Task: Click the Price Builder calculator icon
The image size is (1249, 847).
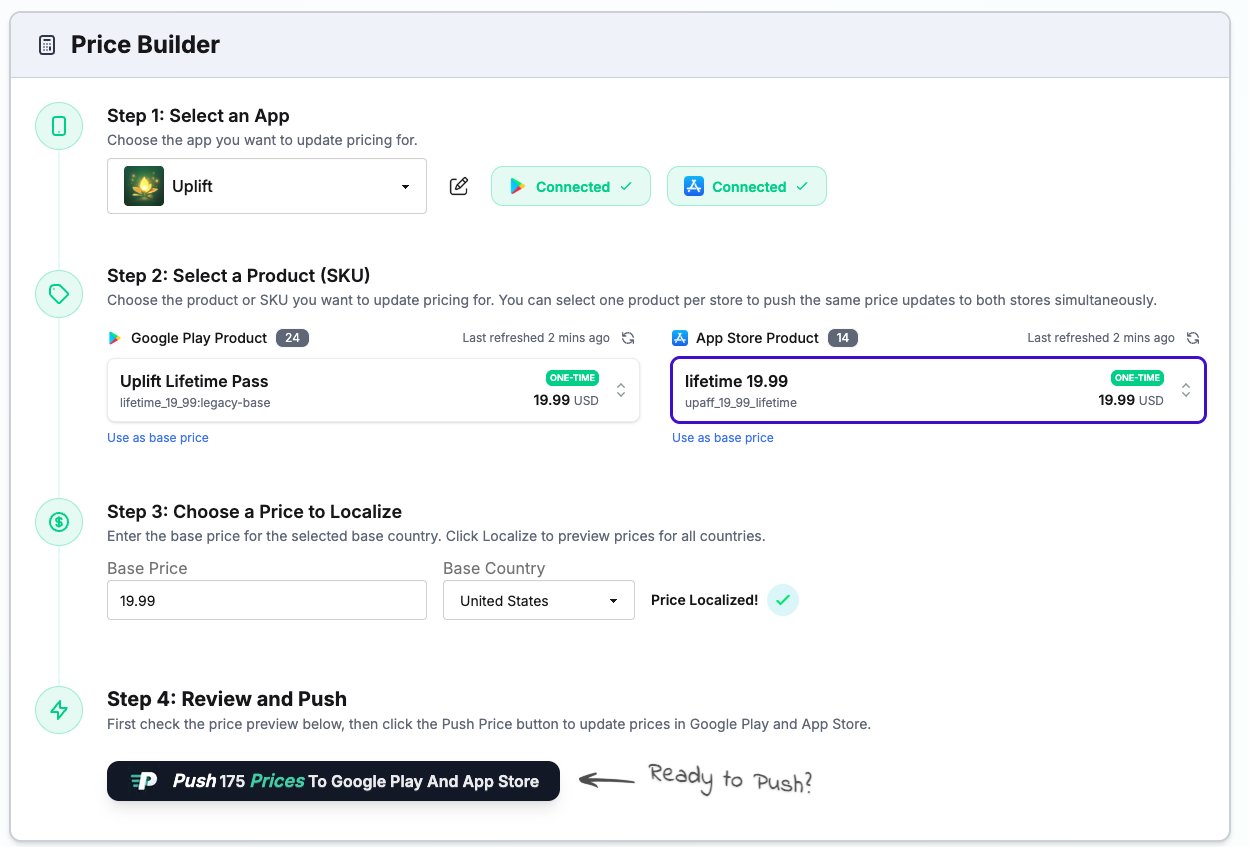Action: pyautogui.click(x=46, y=45)
